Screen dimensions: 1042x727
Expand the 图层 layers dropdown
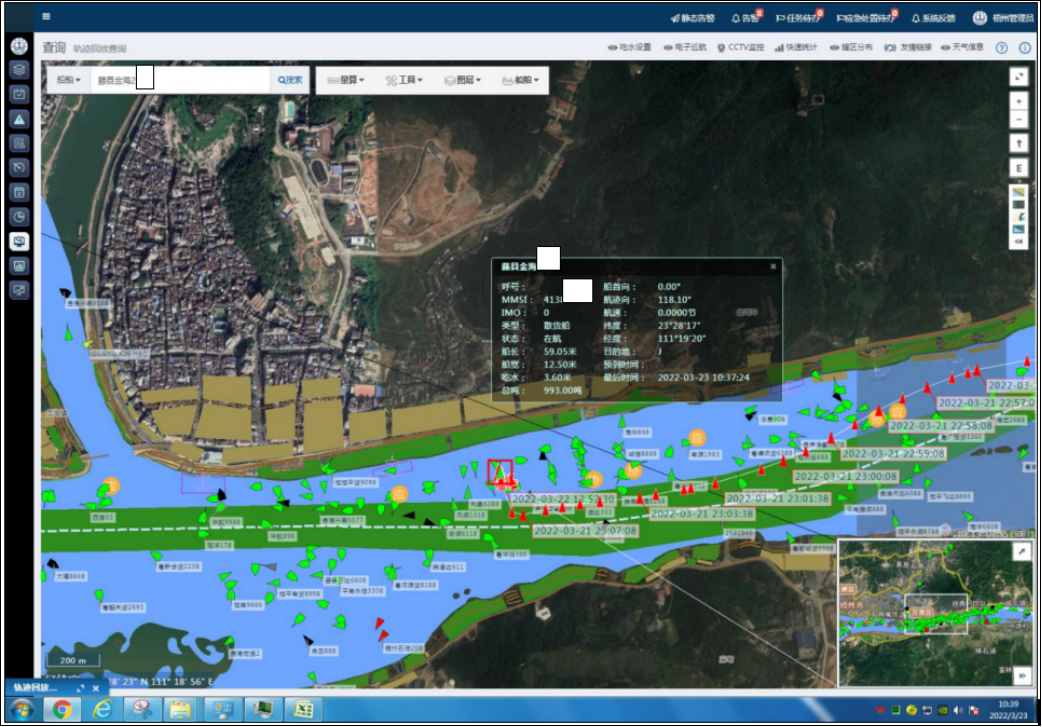[459, 80]
